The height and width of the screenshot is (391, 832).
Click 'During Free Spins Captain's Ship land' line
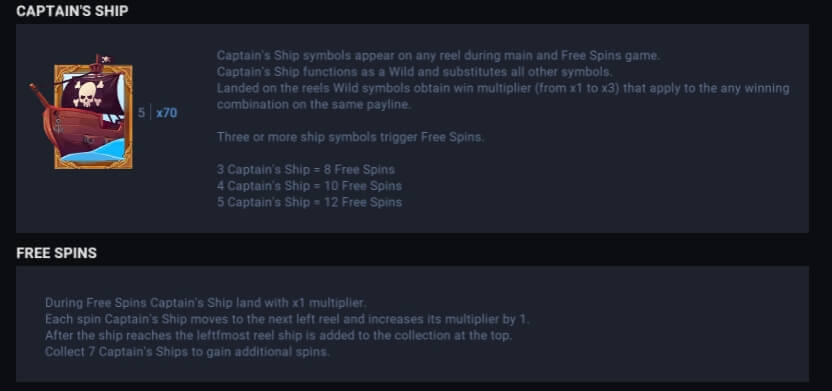click(x=205, y=303)
